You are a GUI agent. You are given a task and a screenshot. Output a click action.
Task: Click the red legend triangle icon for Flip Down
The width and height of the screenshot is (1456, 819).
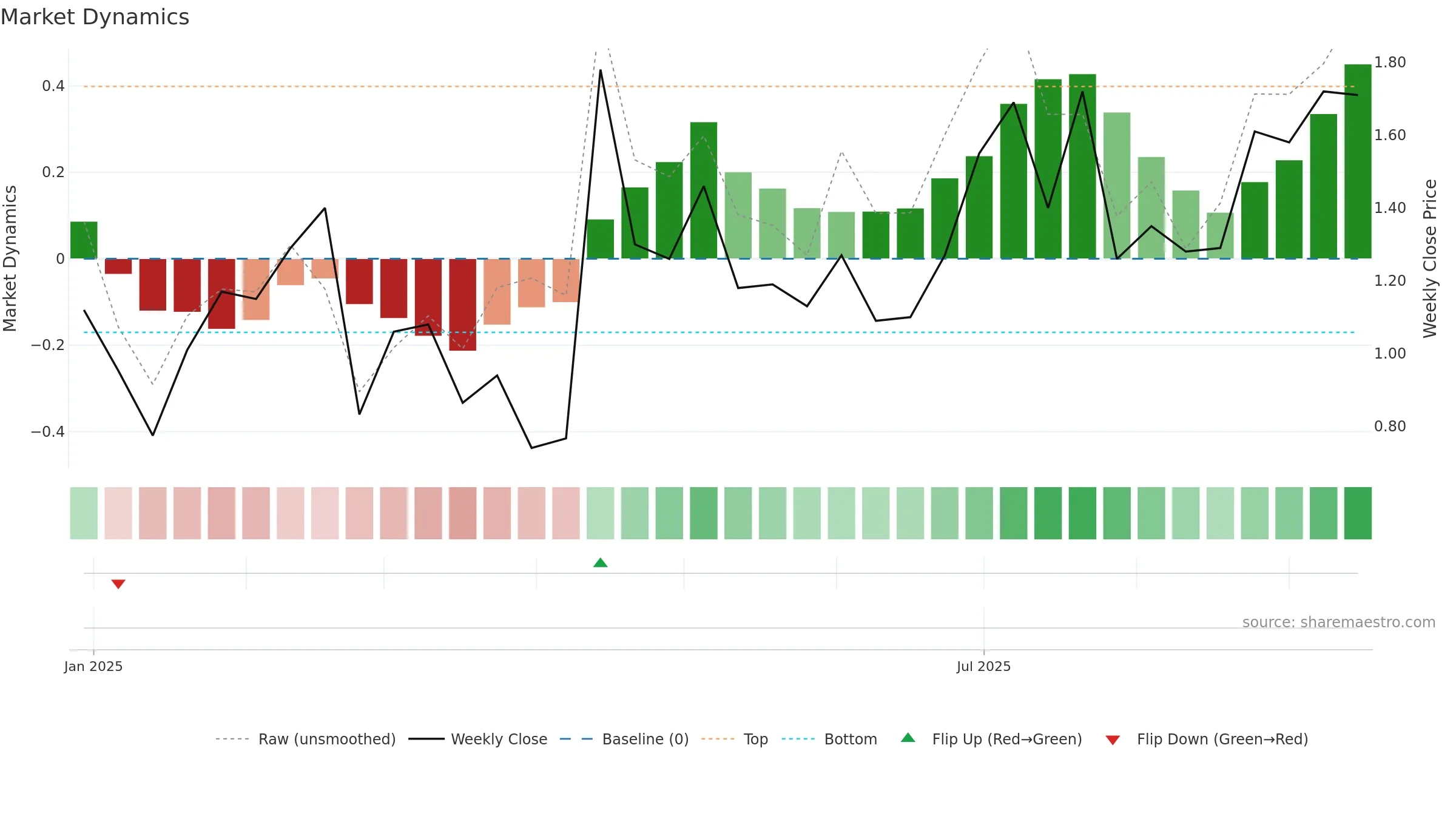point(1113,740)
